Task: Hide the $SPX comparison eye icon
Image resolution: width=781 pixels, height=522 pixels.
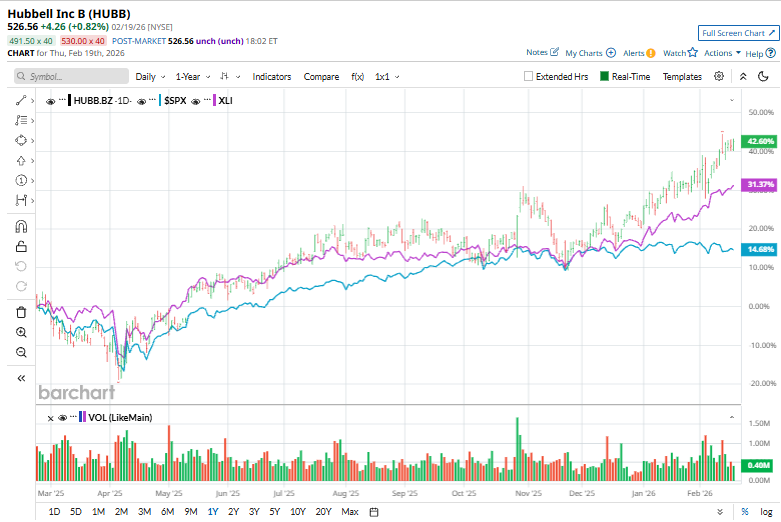Action: [x=141, y=101]
